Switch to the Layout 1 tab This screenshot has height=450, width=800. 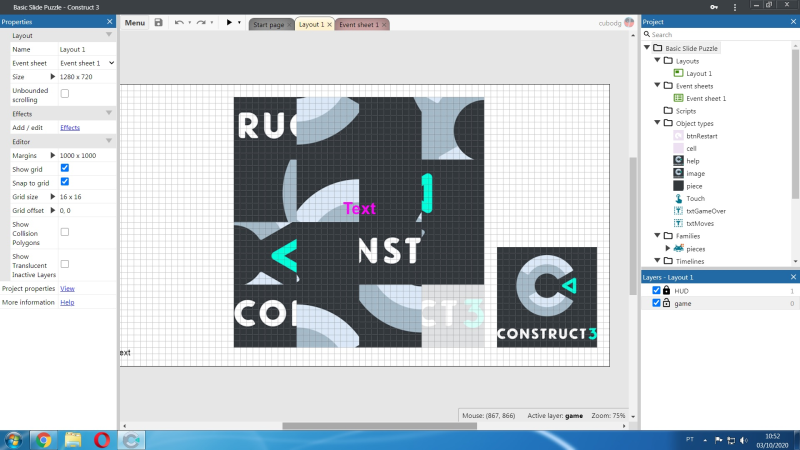[311, 24]
